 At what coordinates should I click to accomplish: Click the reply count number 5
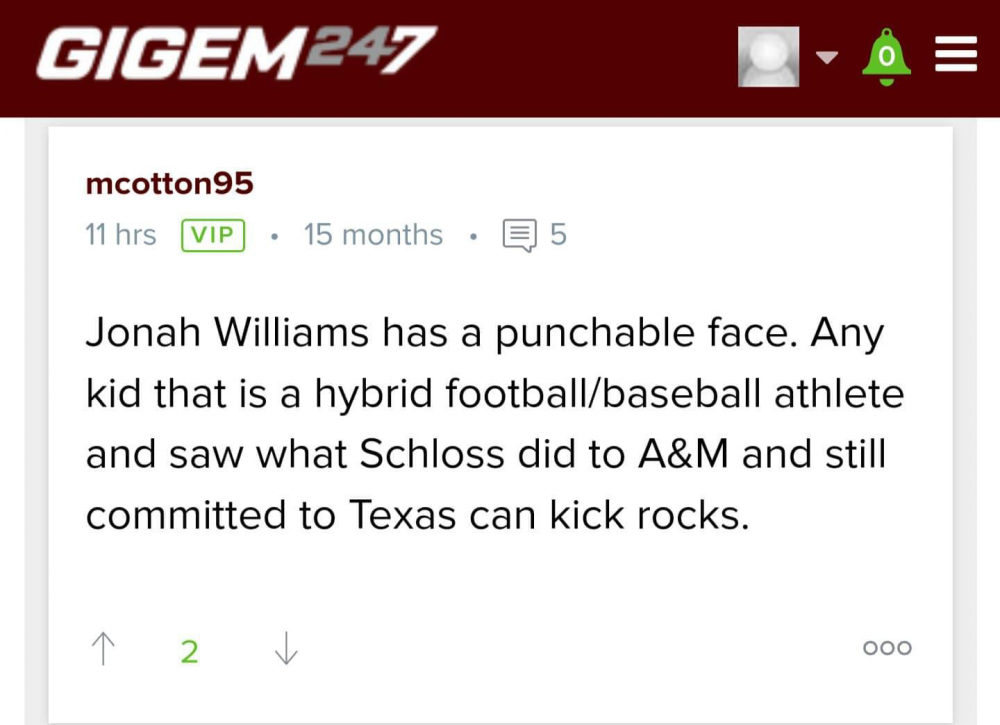[558, 235]
